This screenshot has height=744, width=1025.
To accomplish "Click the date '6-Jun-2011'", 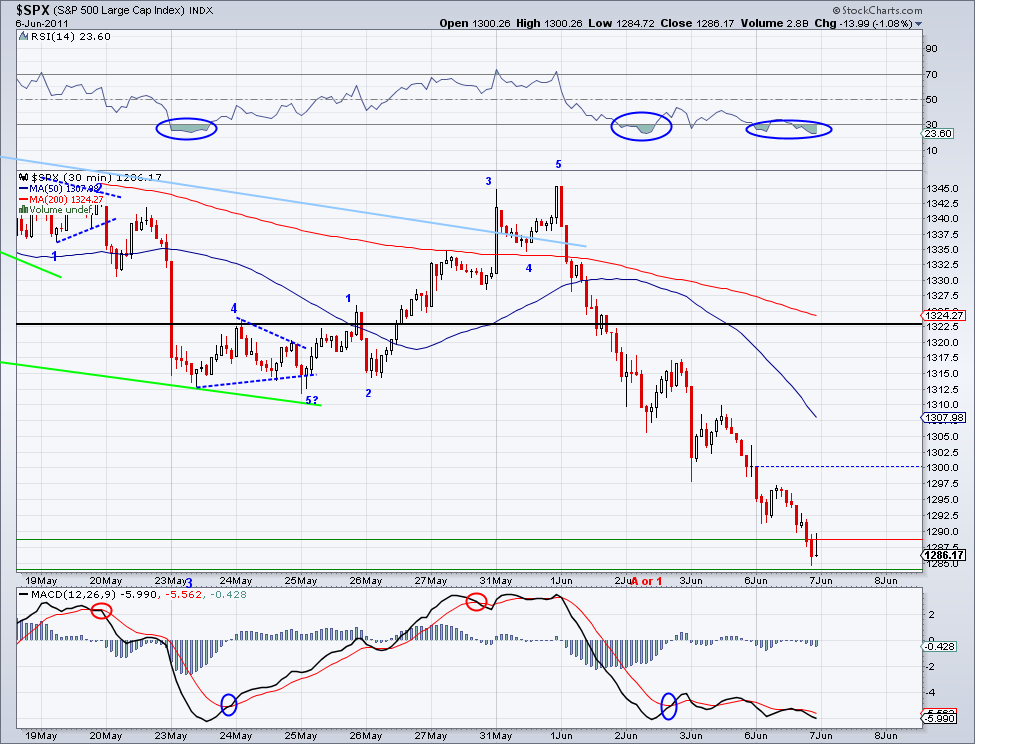I will coord(42,24).
